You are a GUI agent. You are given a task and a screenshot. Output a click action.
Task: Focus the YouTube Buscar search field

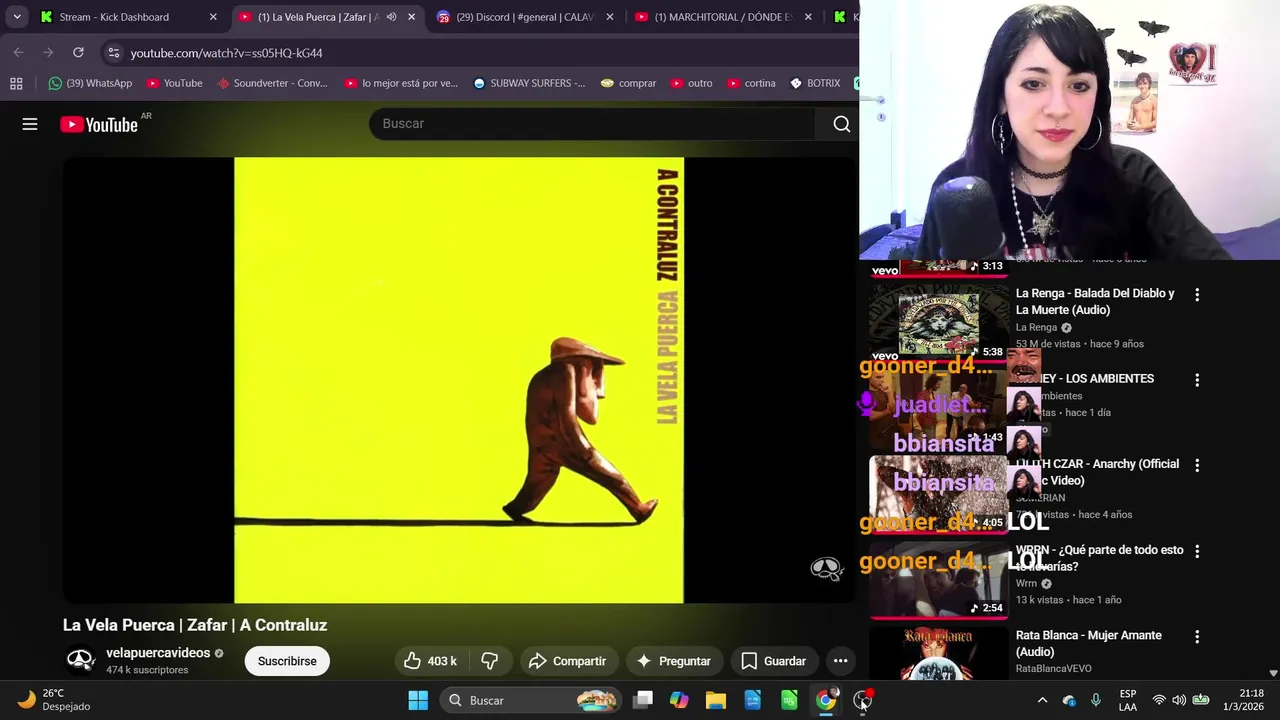[592, 123]
